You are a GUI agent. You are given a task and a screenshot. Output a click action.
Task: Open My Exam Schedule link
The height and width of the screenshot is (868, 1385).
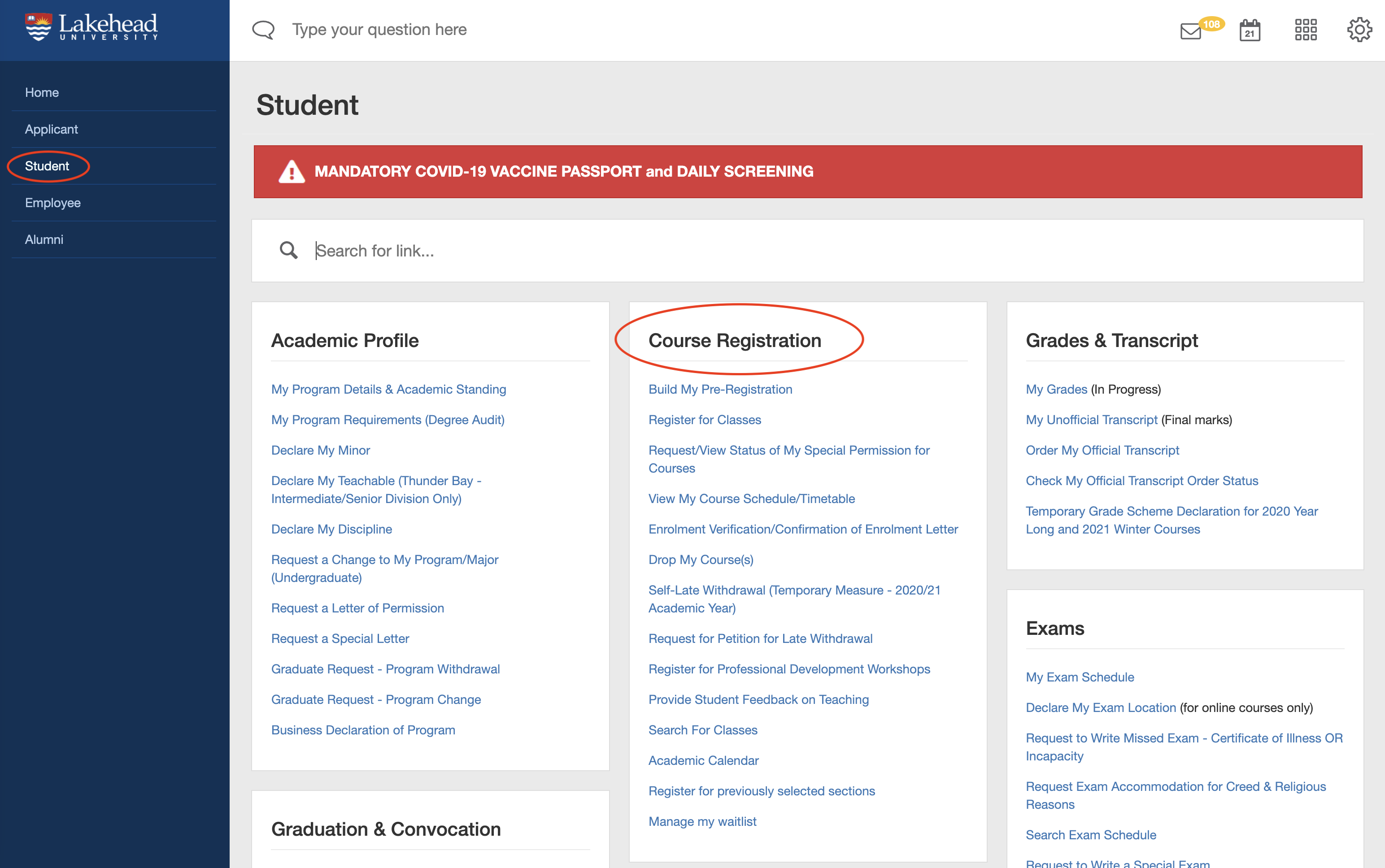(x=1080, y=677)
